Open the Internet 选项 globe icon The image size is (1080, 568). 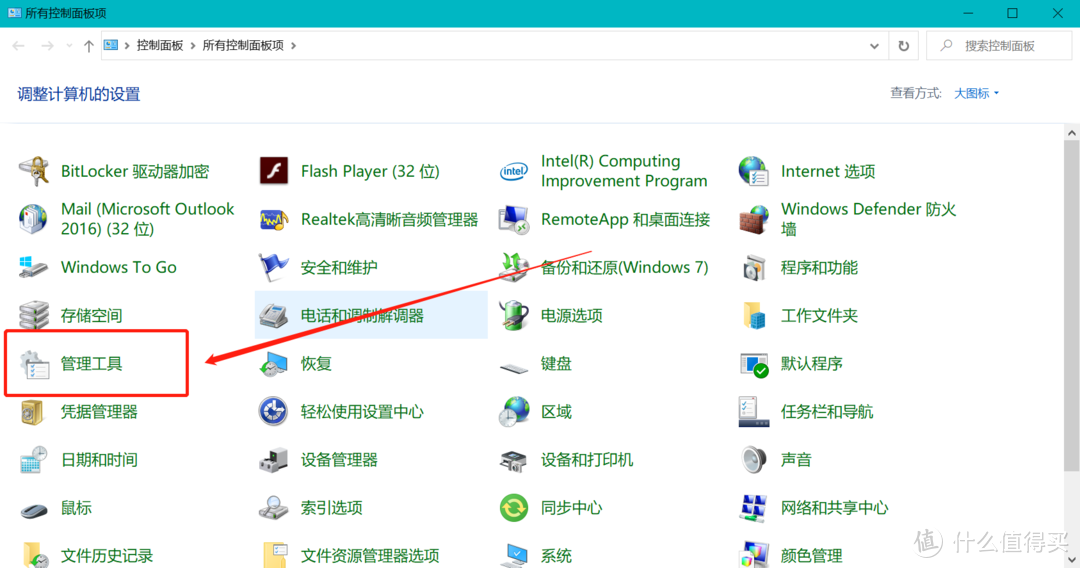[754, 171]
